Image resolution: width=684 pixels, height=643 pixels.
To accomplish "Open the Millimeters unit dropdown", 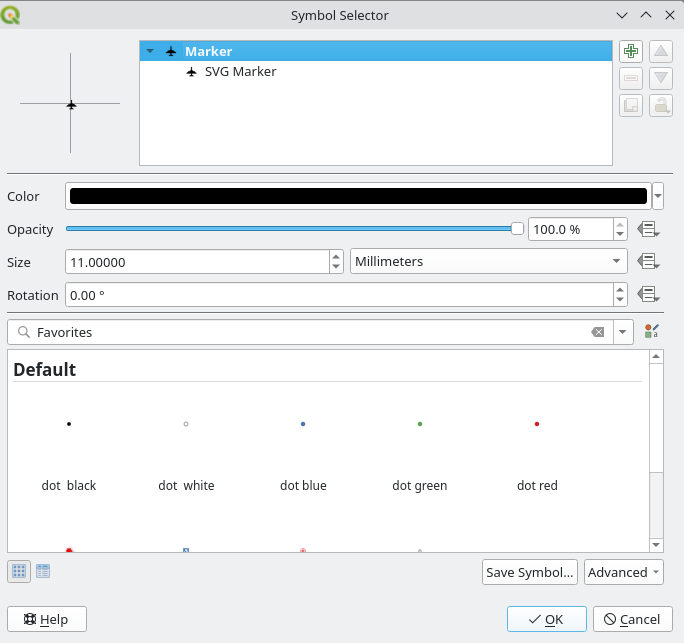I will (488, 262).
